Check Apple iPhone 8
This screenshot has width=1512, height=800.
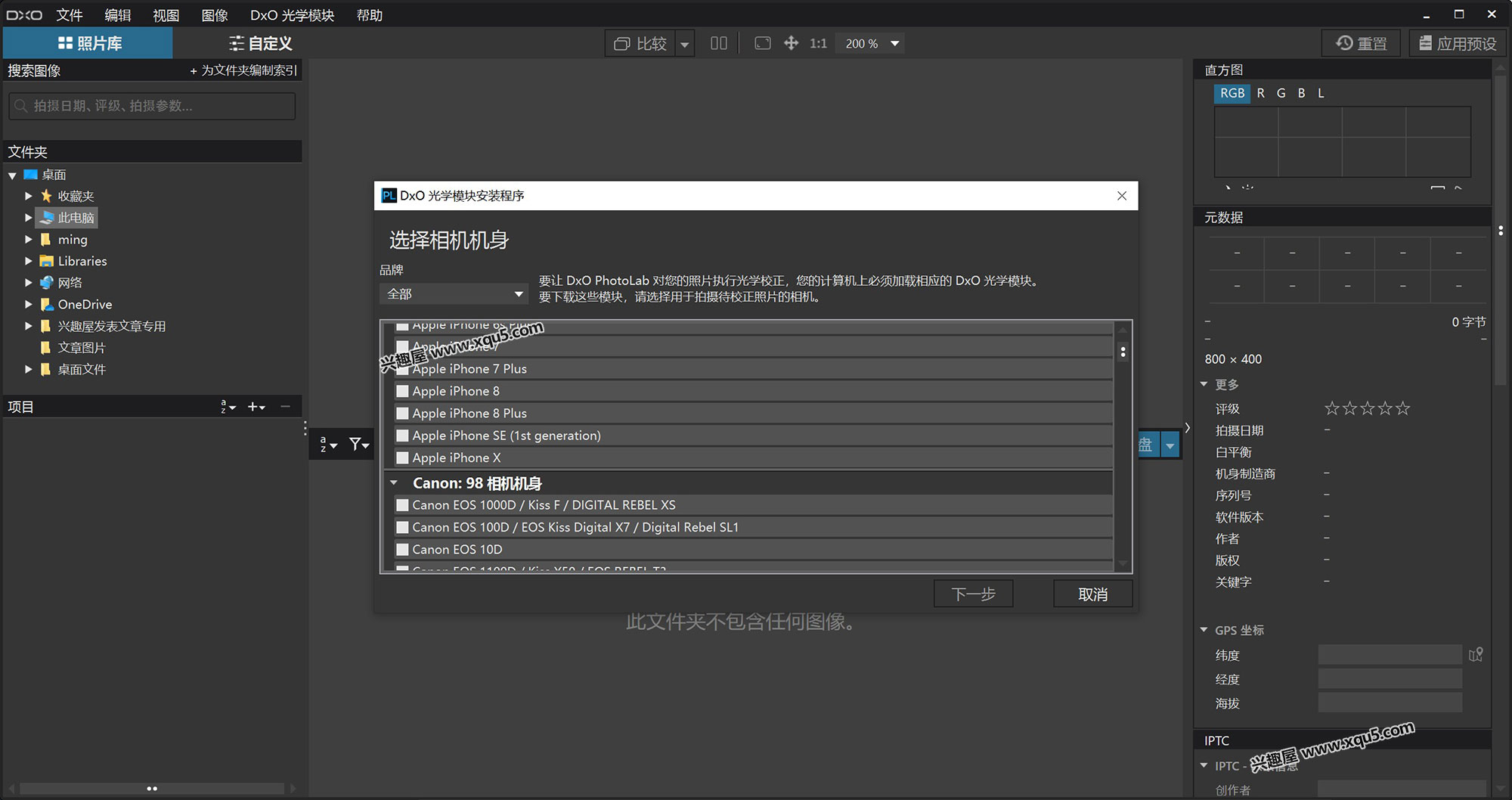pyautogui.click(x=403, y=391)
